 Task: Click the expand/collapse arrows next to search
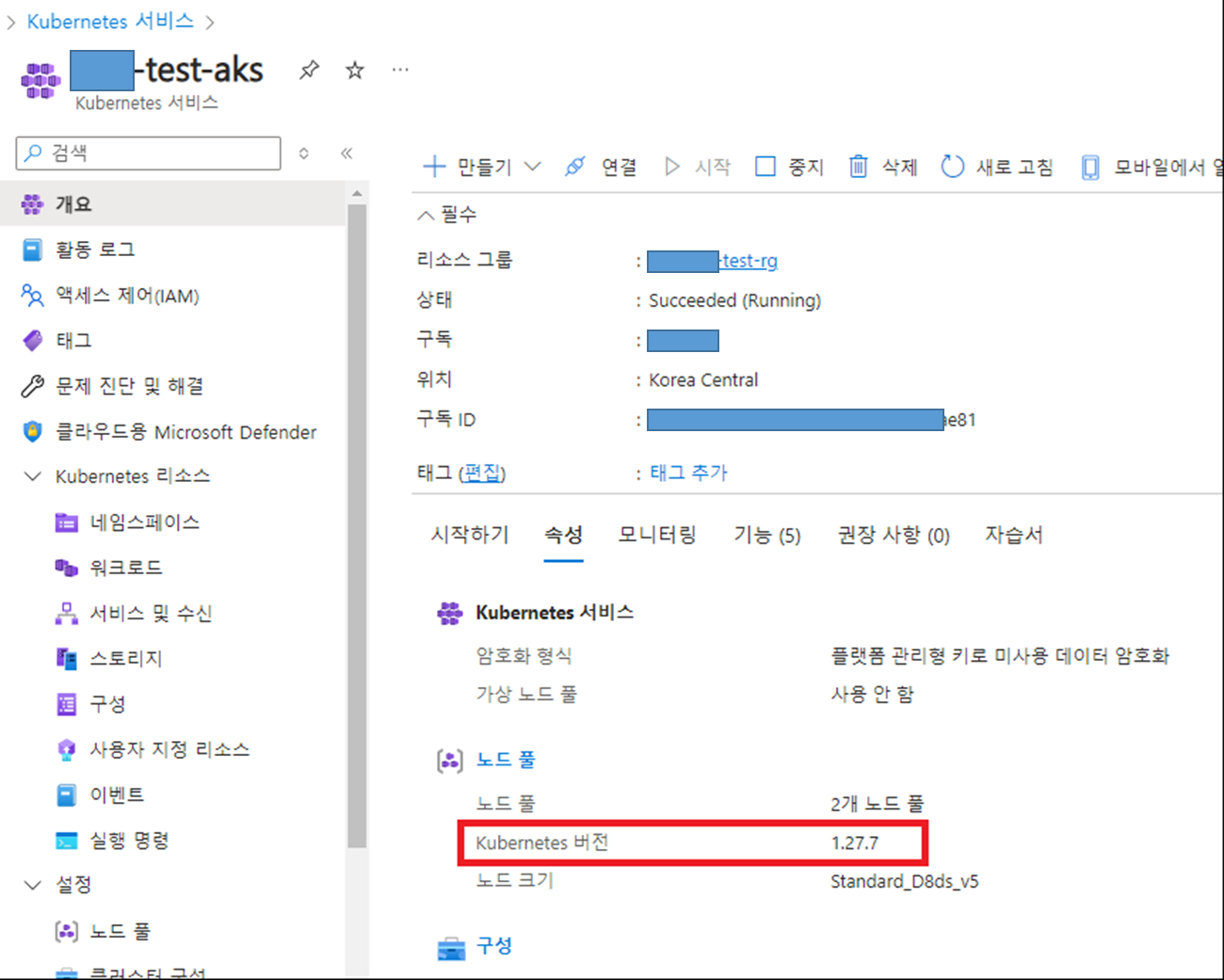pyautogui.click(x=303, y=153)
